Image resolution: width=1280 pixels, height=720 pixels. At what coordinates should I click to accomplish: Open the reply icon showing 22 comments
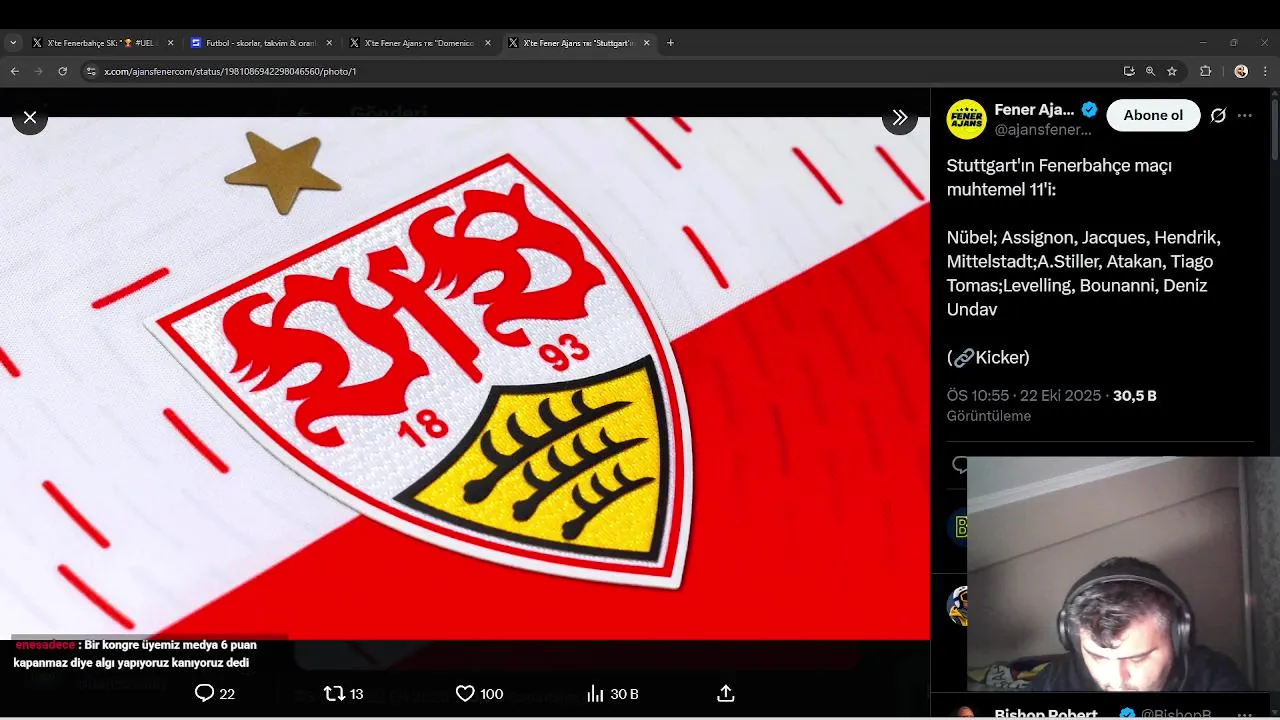coord(214,693)
